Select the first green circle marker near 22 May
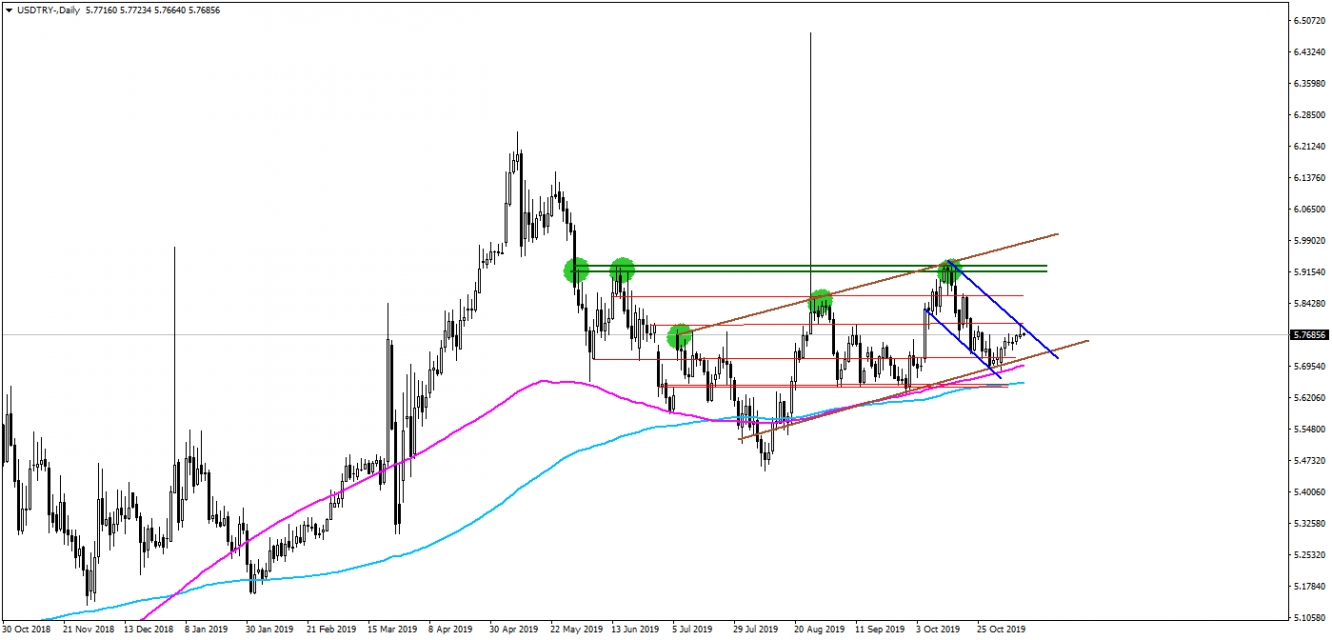The width and height of the screenshot is (1332, 640). click(x=576, y=269)
